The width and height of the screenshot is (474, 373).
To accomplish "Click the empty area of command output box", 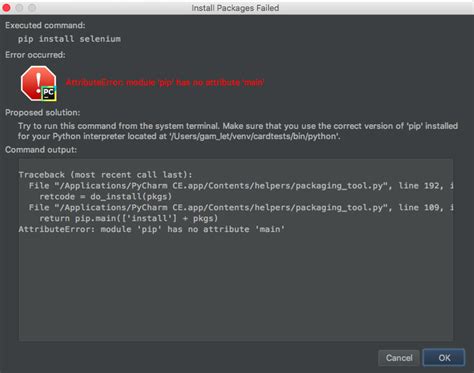I will coord(236,287).
